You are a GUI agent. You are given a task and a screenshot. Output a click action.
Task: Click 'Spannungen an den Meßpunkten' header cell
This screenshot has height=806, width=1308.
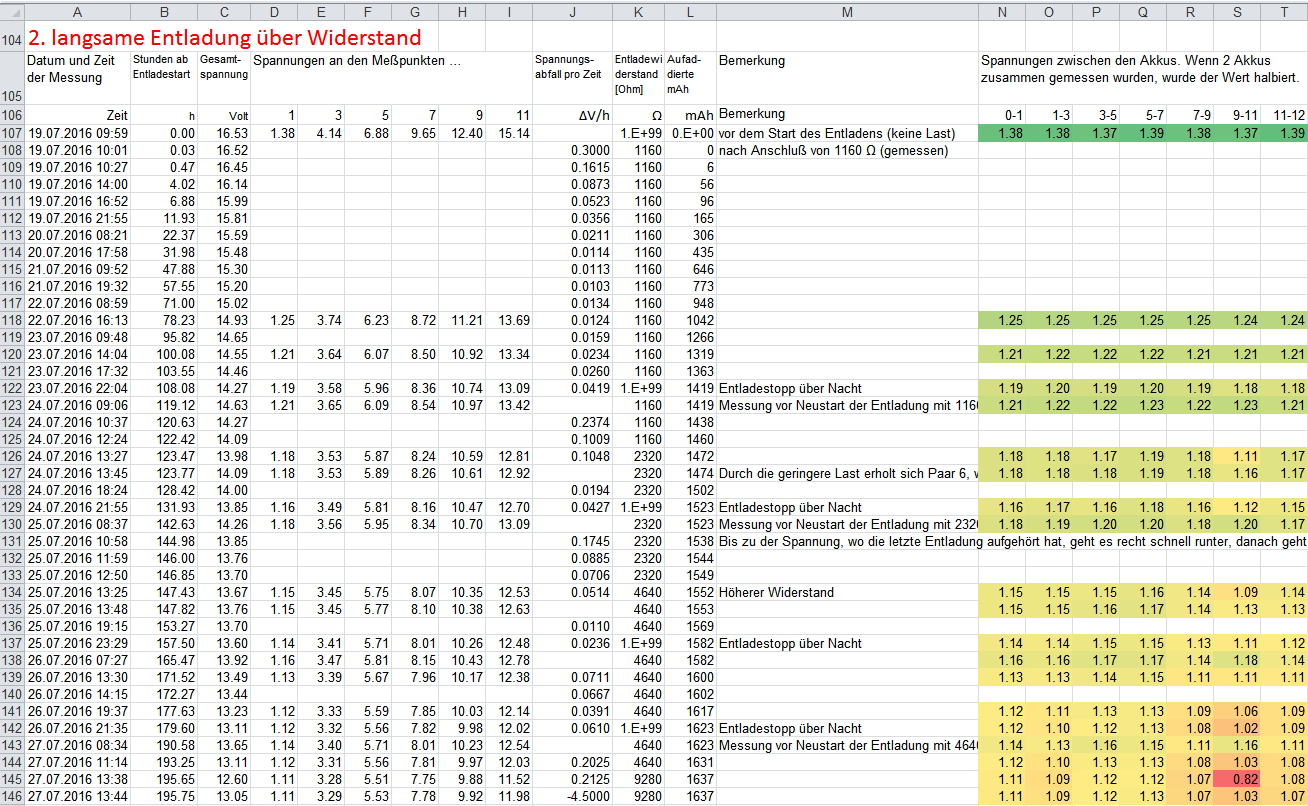356,62
